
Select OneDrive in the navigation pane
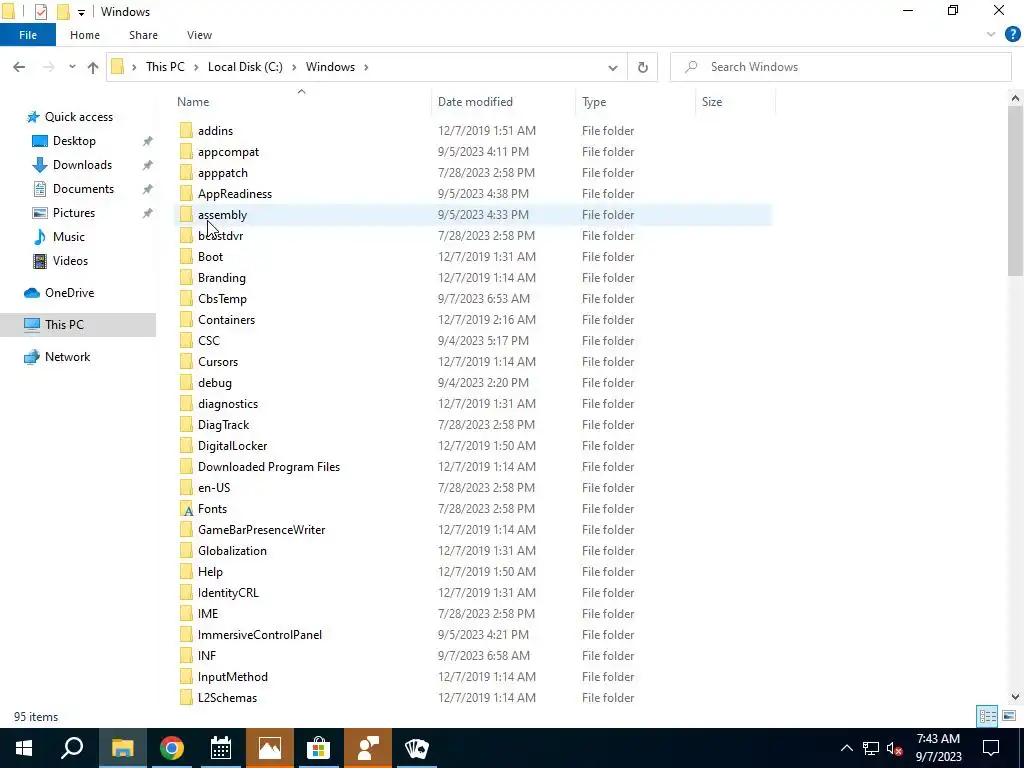click(x=69, y=293)
